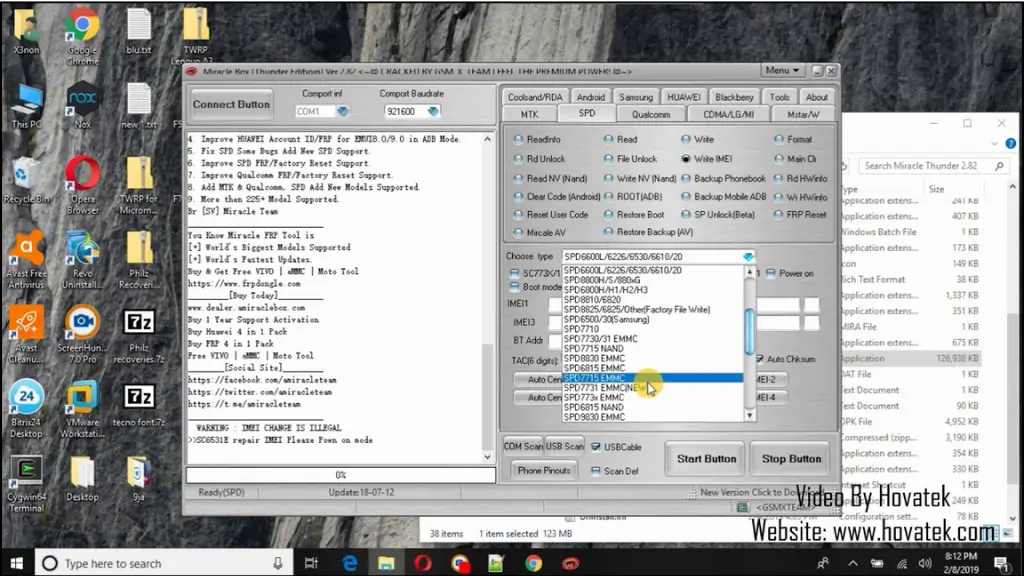Open VMware Workstation shortcut
Image resolution: width=1024 pixels, height=576 pixels.
(82, 409)
